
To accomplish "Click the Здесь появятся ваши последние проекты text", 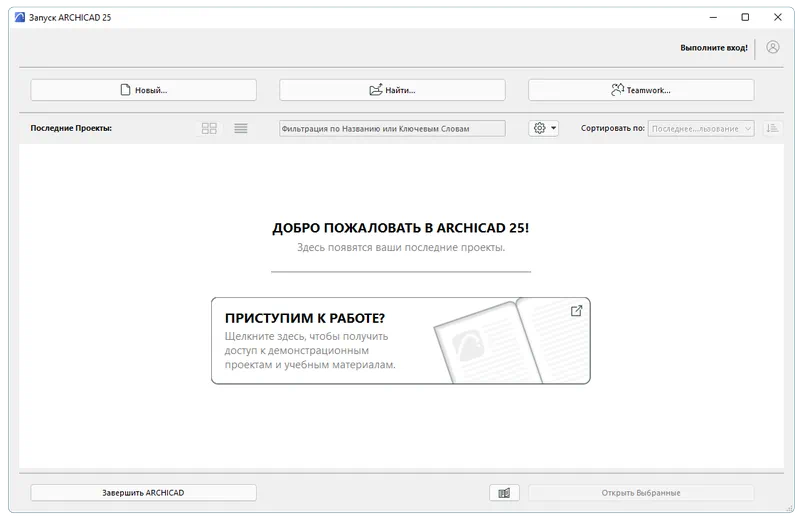I will pos(401,248).
